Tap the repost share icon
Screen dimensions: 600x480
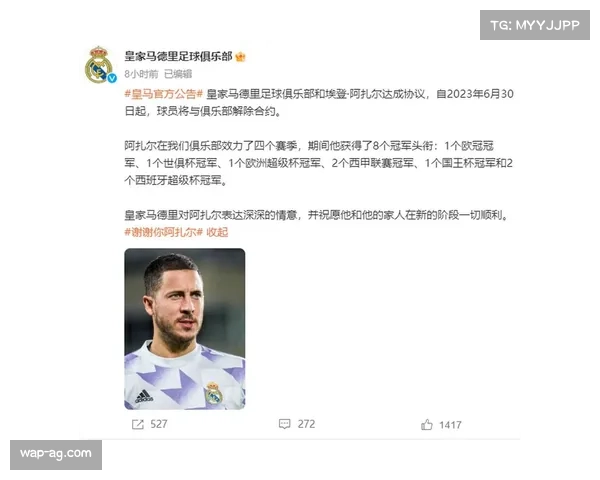coord(137,424)
